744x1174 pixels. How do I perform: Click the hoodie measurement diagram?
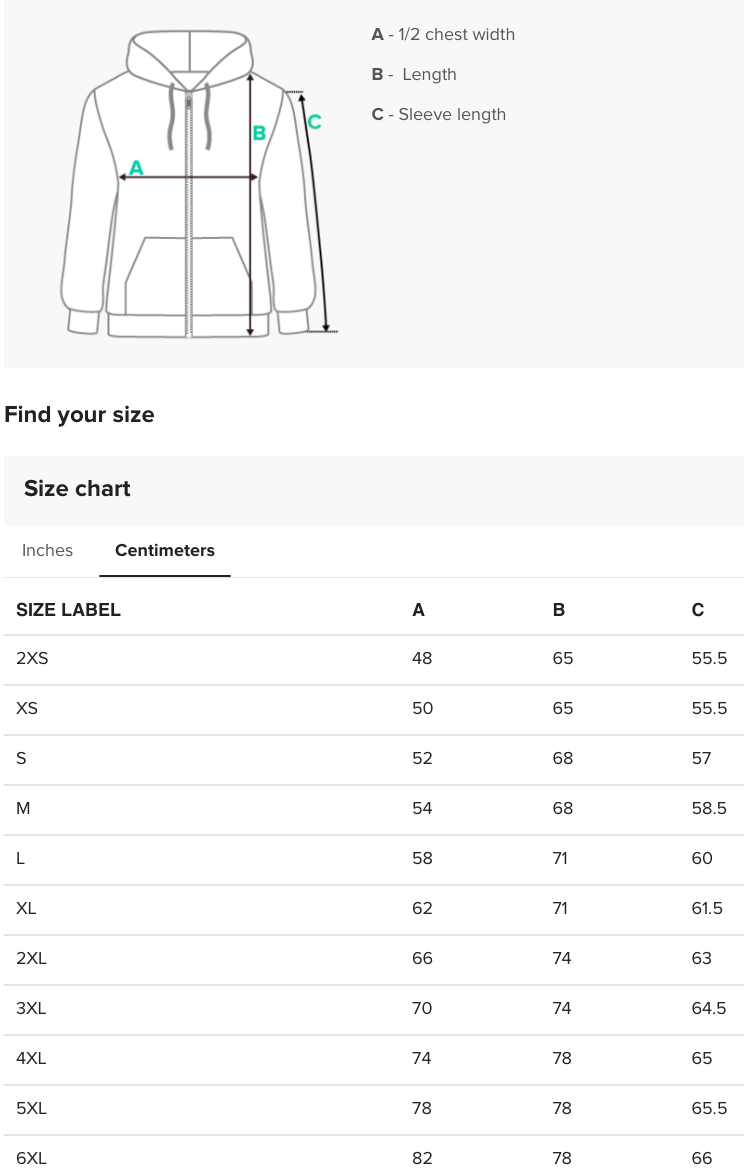click(190, 185)
